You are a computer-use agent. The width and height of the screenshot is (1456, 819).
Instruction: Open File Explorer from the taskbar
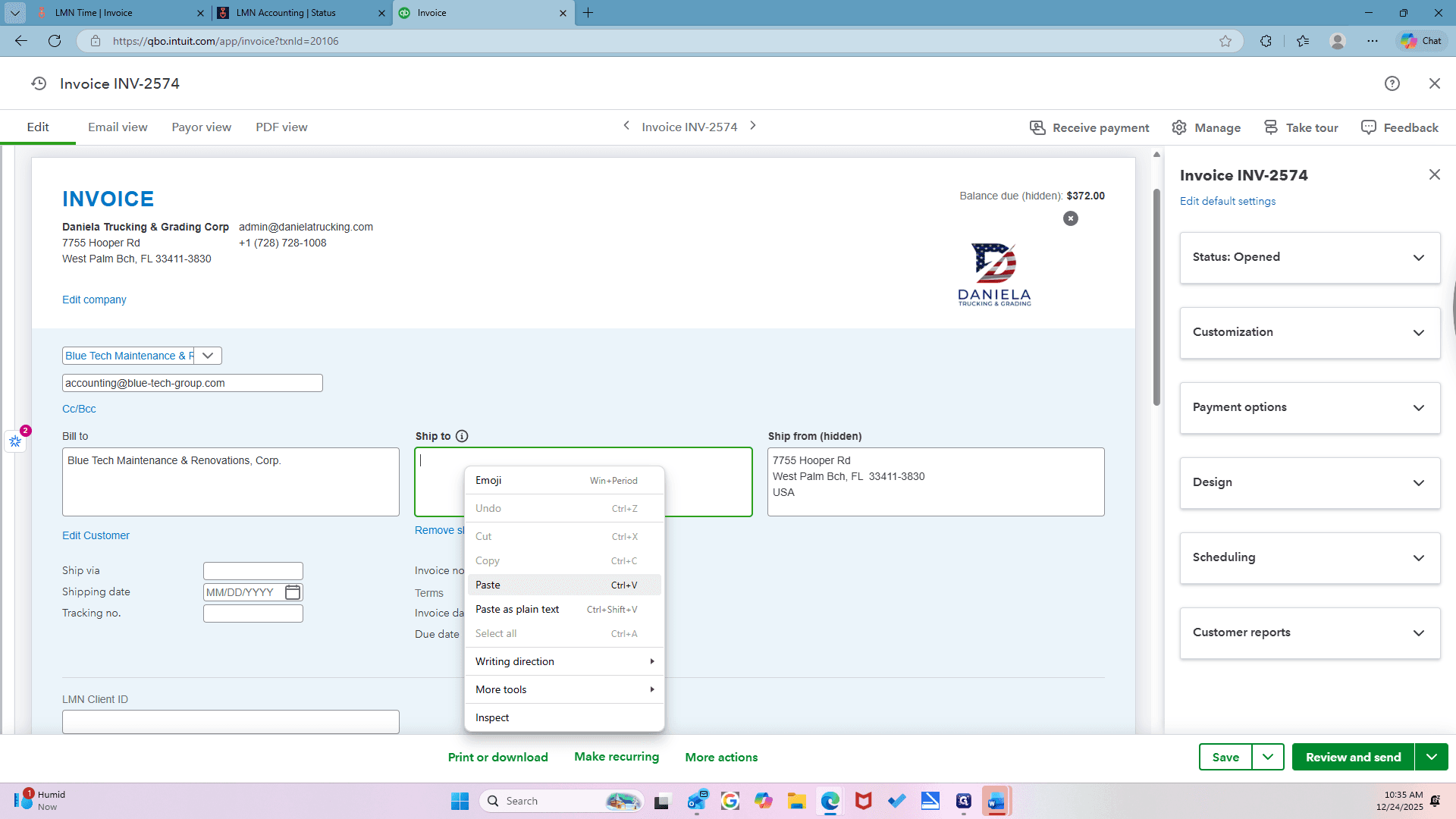tap(796, 801)
